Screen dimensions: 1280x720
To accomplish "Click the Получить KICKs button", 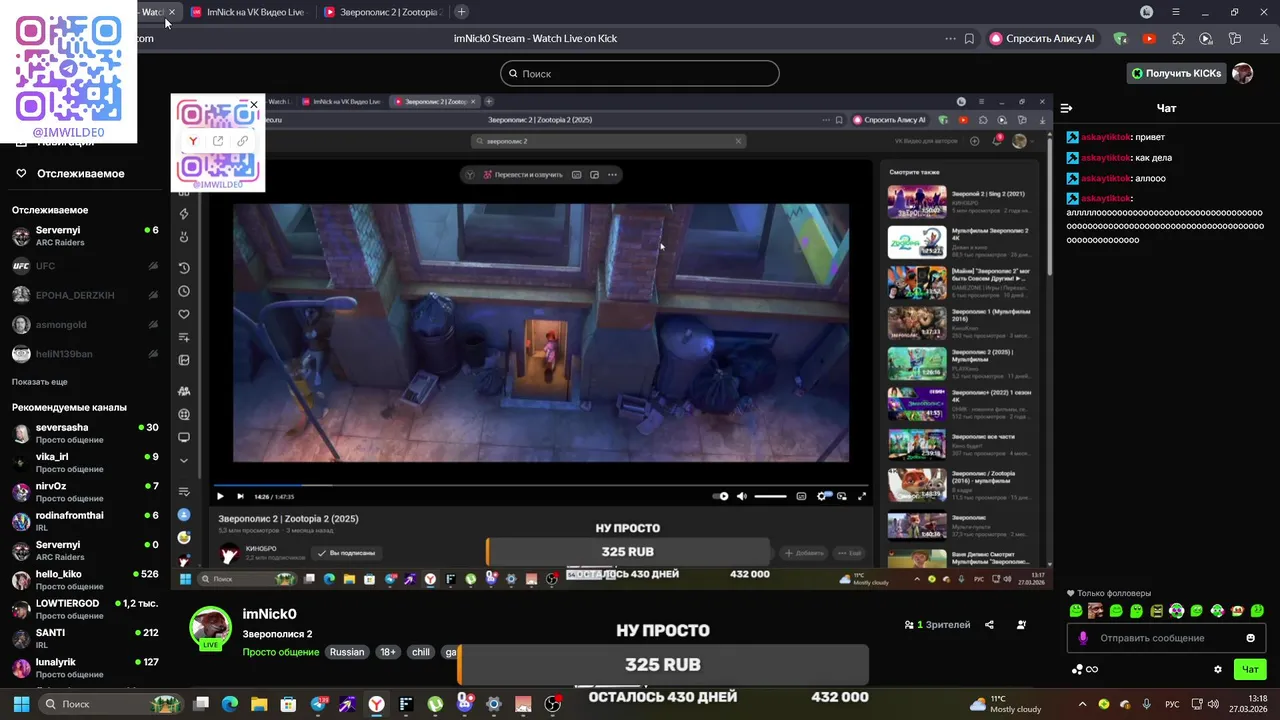I will click(x=1176, y=73).
